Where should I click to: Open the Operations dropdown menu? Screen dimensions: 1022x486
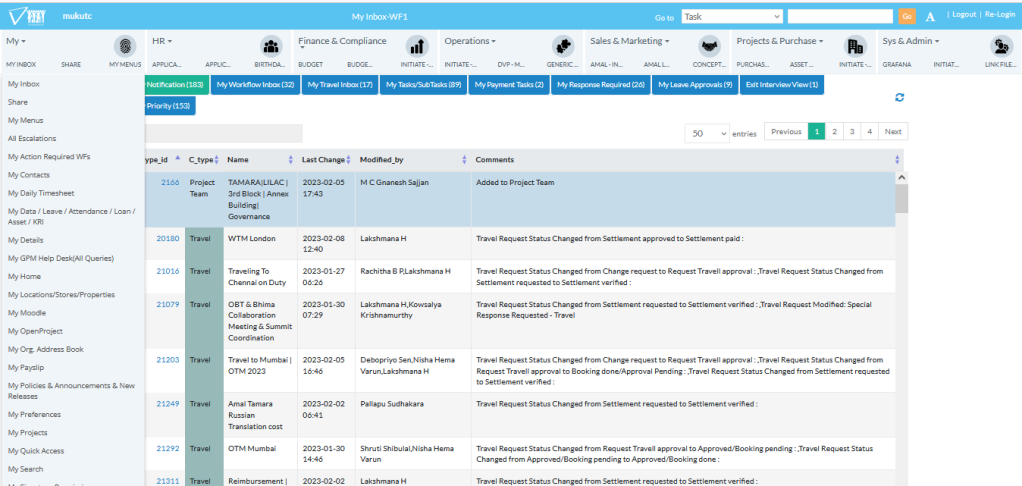[x=470, y=41]
